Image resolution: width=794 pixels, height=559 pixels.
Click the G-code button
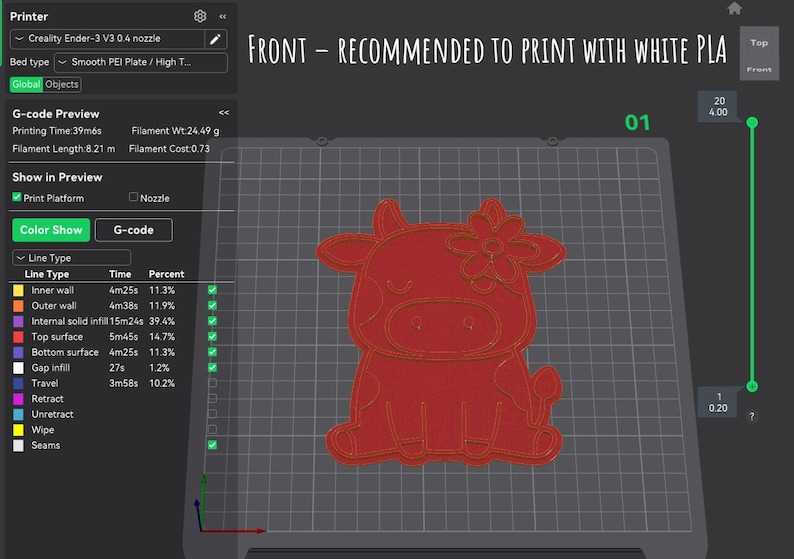134,230
